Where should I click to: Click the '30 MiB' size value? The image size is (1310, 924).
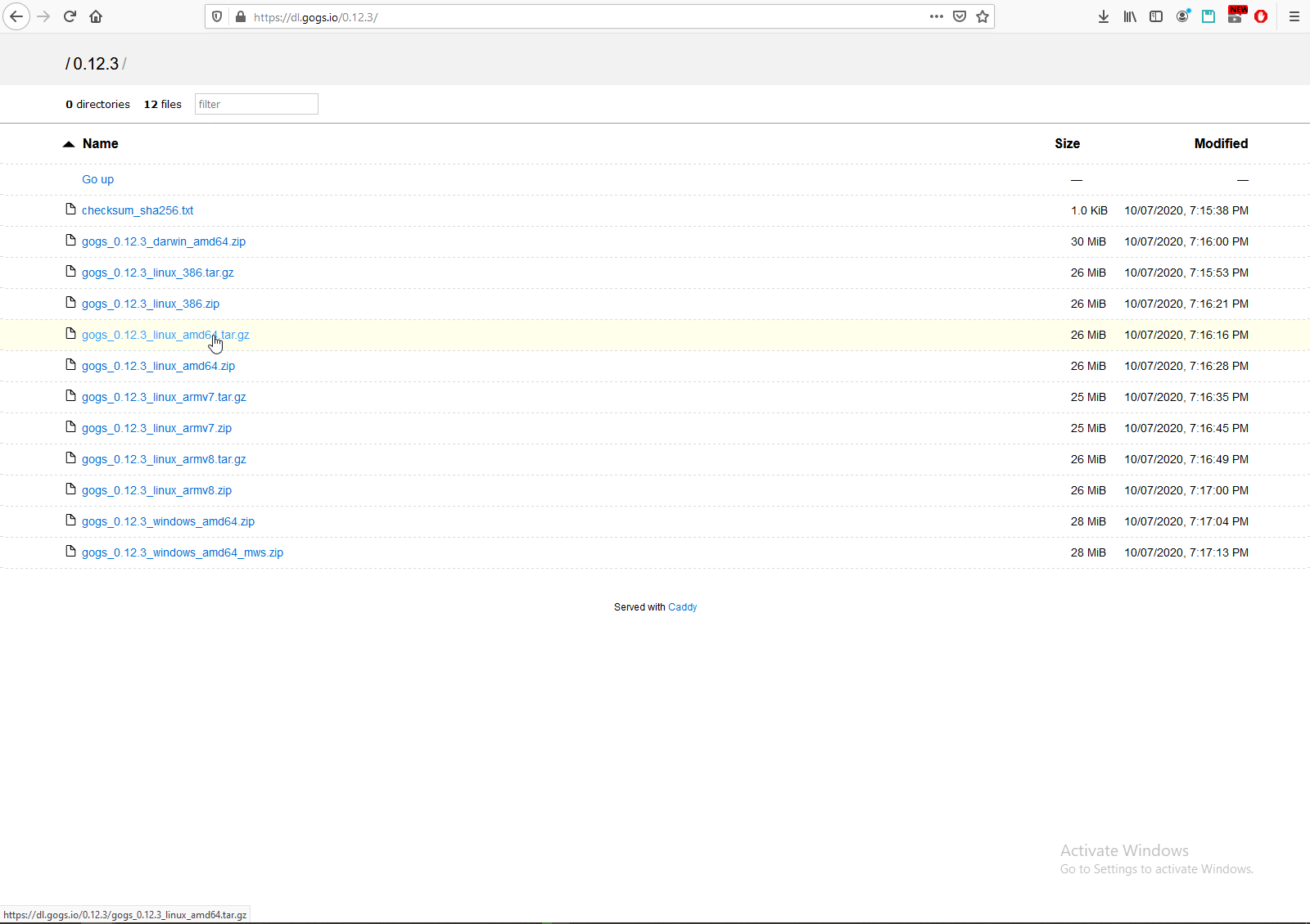pos(1088,241)
